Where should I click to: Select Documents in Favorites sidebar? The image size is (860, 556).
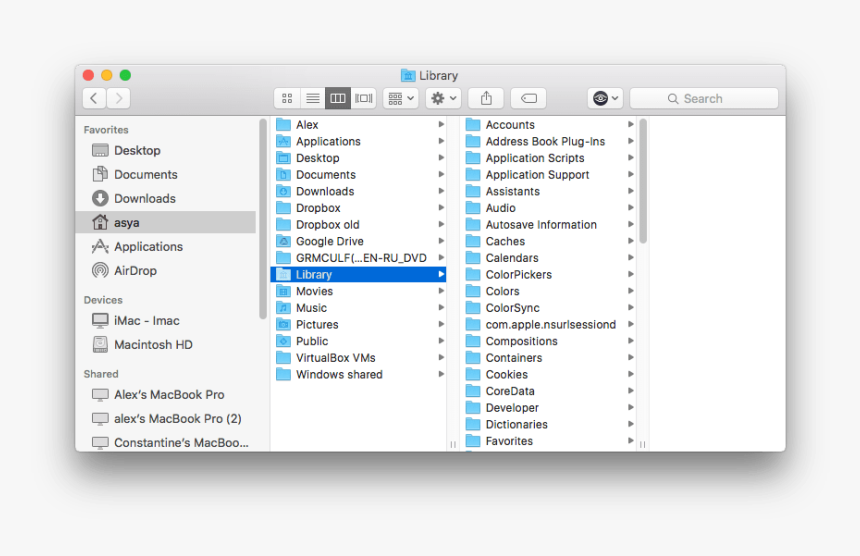point(166,174)
